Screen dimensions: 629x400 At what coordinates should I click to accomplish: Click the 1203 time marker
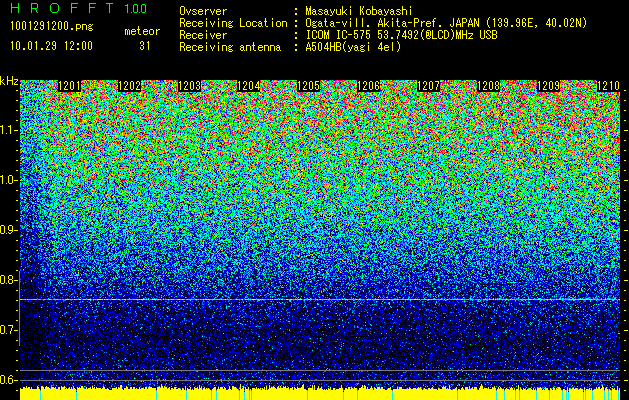189,86
